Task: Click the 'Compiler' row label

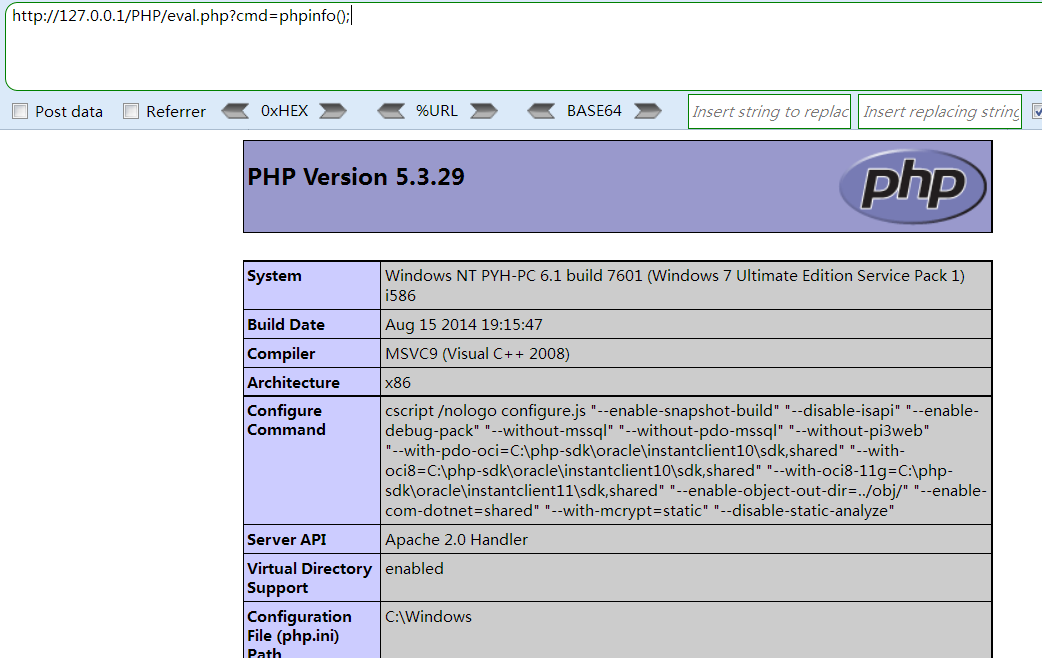Action: (281, 354)
